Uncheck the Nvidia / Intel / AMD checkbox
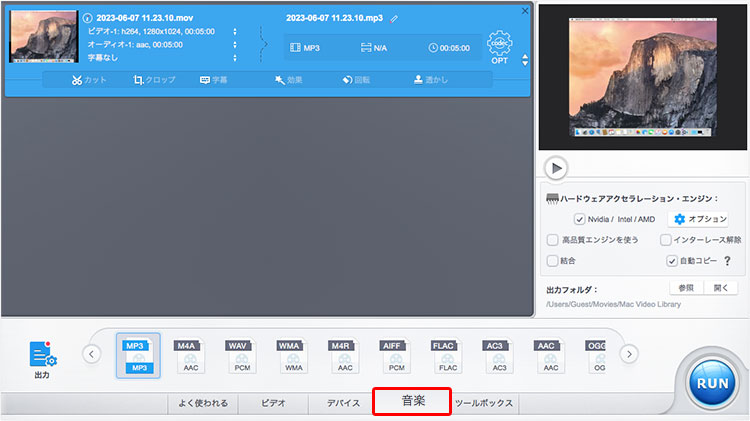 (579, 219)
